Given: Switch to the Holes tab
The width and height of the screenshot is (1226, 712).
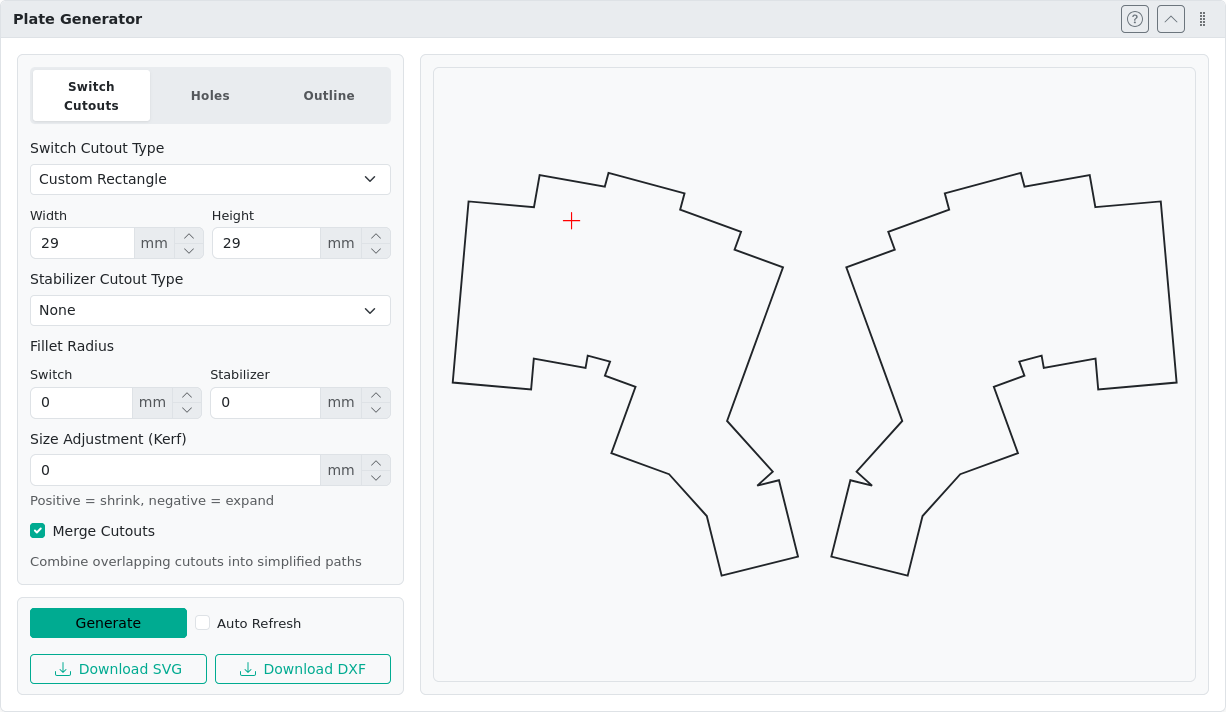Looking at the screenshot, I should tap(210, 96).
